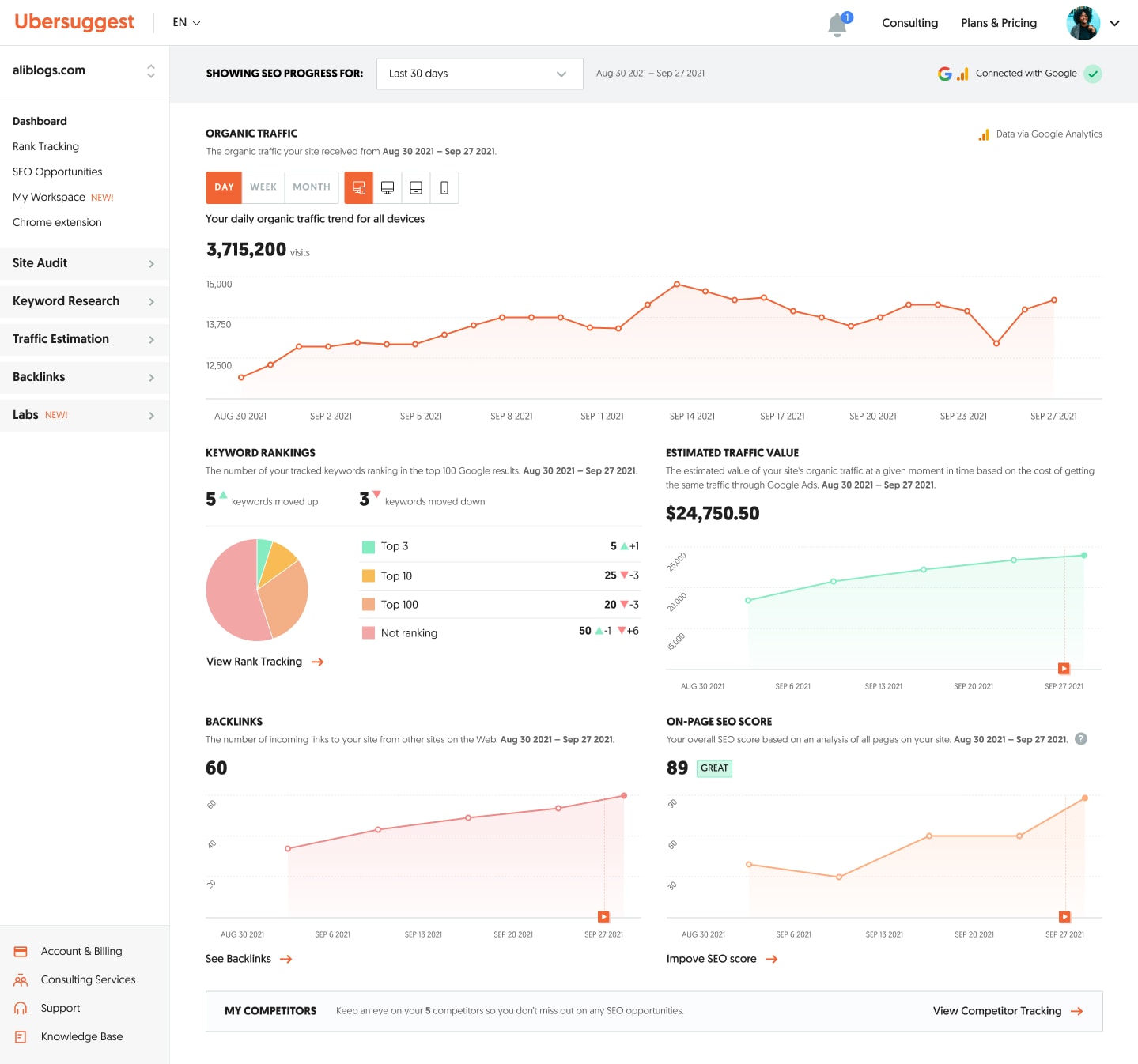Click View Rank Tracking link
1138x1064 pixels.
tap(254, 662)
